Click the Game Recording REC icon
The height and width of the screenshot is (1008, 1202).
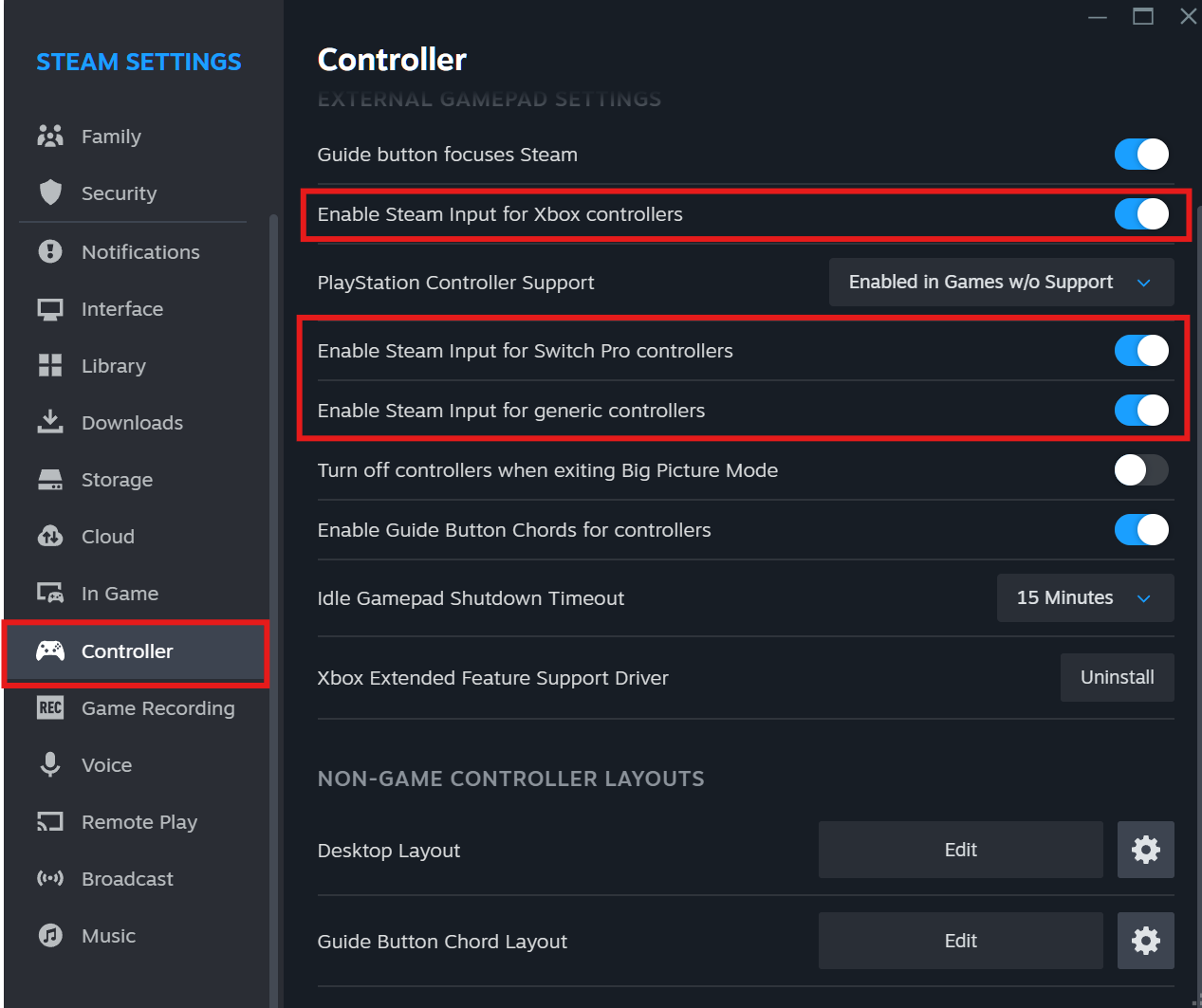coord(50,708)
